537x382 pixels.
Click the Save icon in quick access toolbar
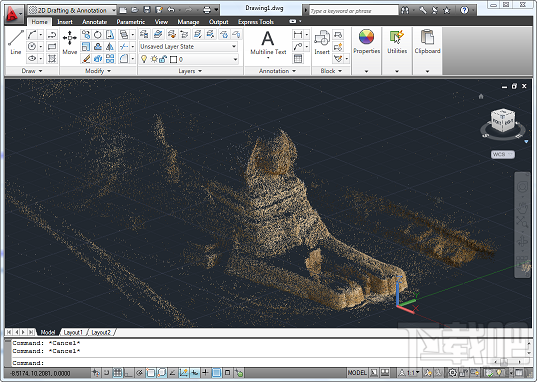[x=147, y=10]
